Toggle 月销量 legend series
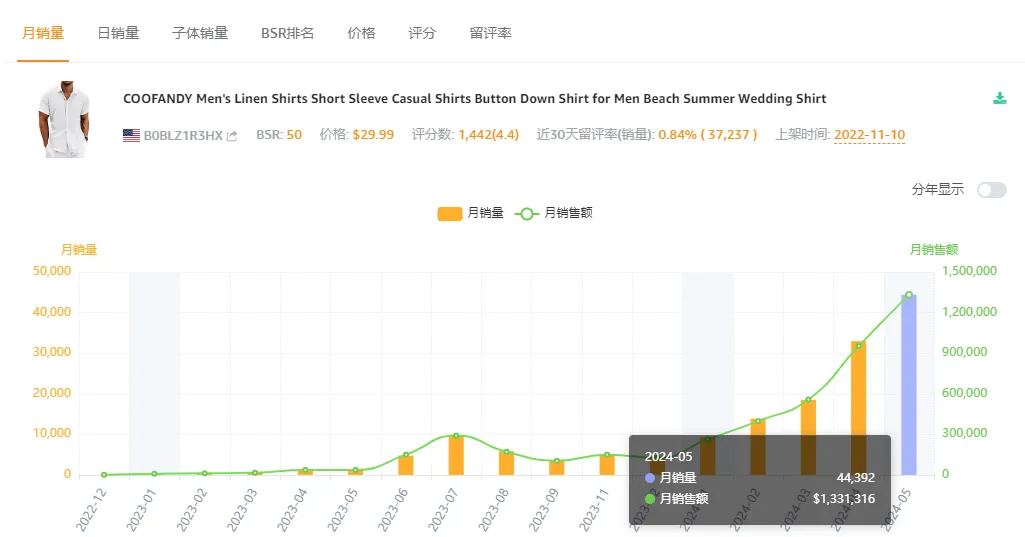The height and width of the screenshot is (537, 1025). (471, 213)
